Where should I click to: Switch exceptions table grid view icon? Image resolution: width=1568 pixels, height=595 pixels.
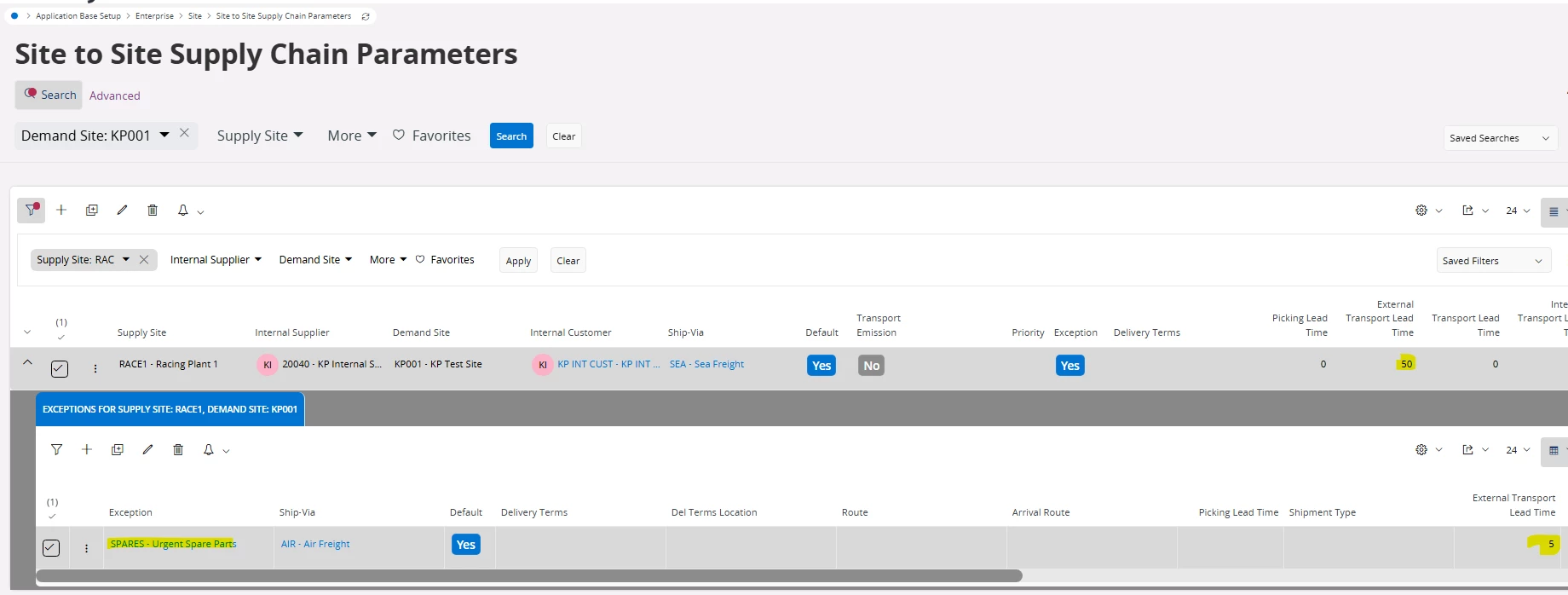click(x=1554, y=451)
